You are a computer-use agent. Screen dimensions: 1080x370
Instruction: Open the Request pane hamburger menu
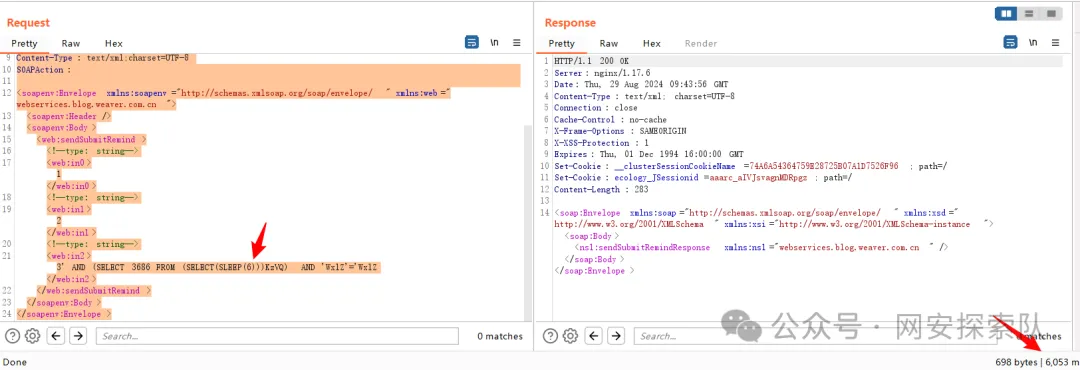[x=517, y=43]
